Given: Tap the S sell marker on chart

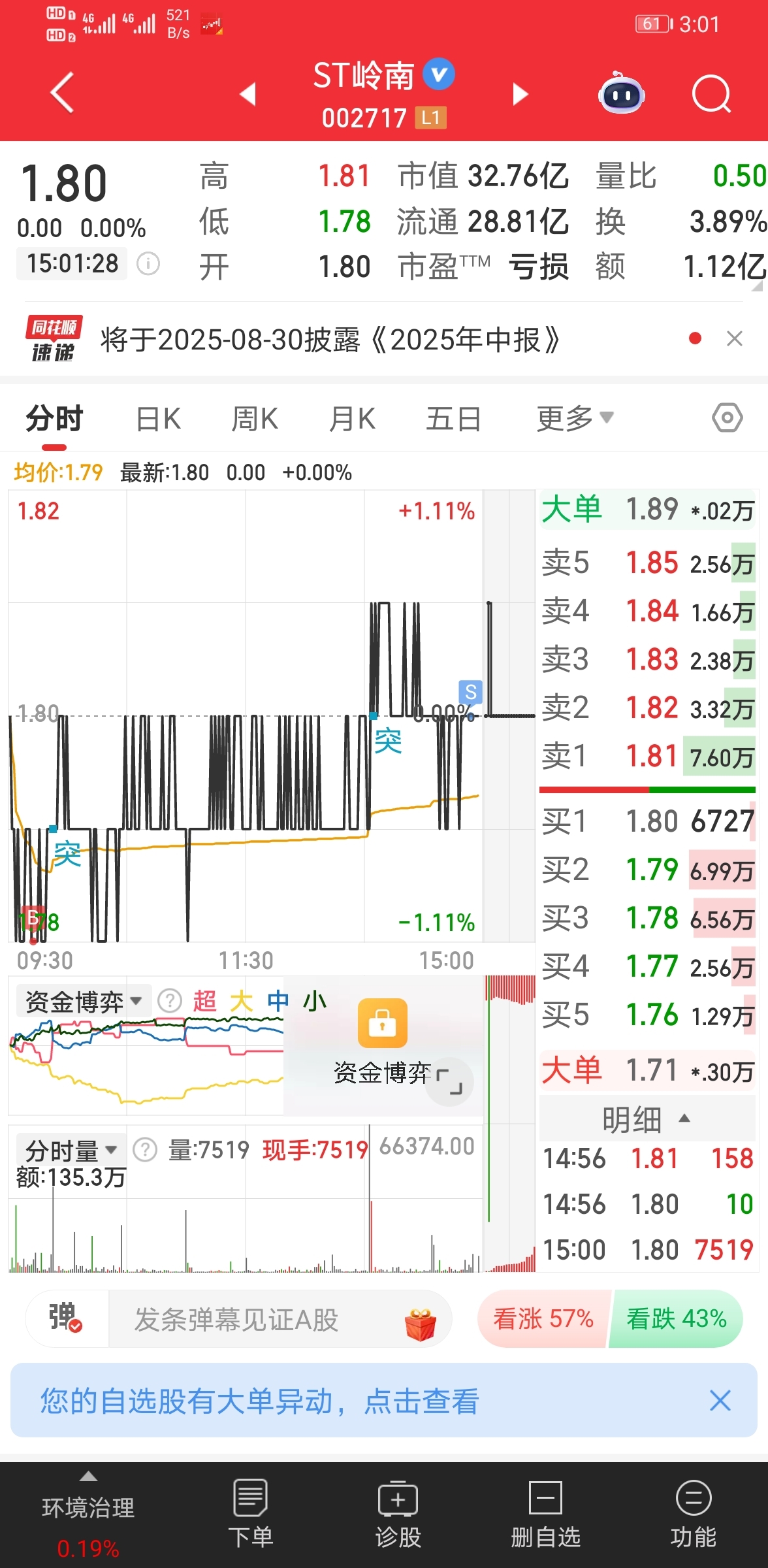Looking at the screenshot, I should click(470, 692).
